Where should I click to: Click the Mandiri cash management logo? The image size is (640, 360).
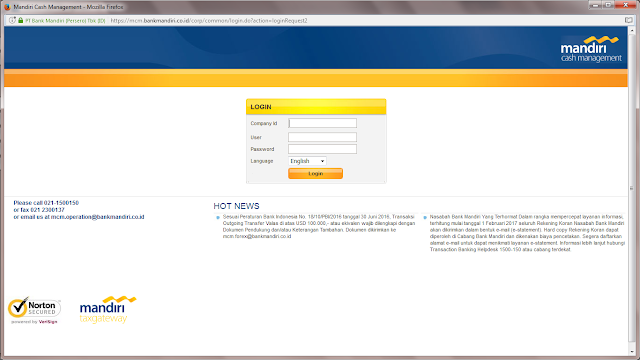[x=591, y=49]
